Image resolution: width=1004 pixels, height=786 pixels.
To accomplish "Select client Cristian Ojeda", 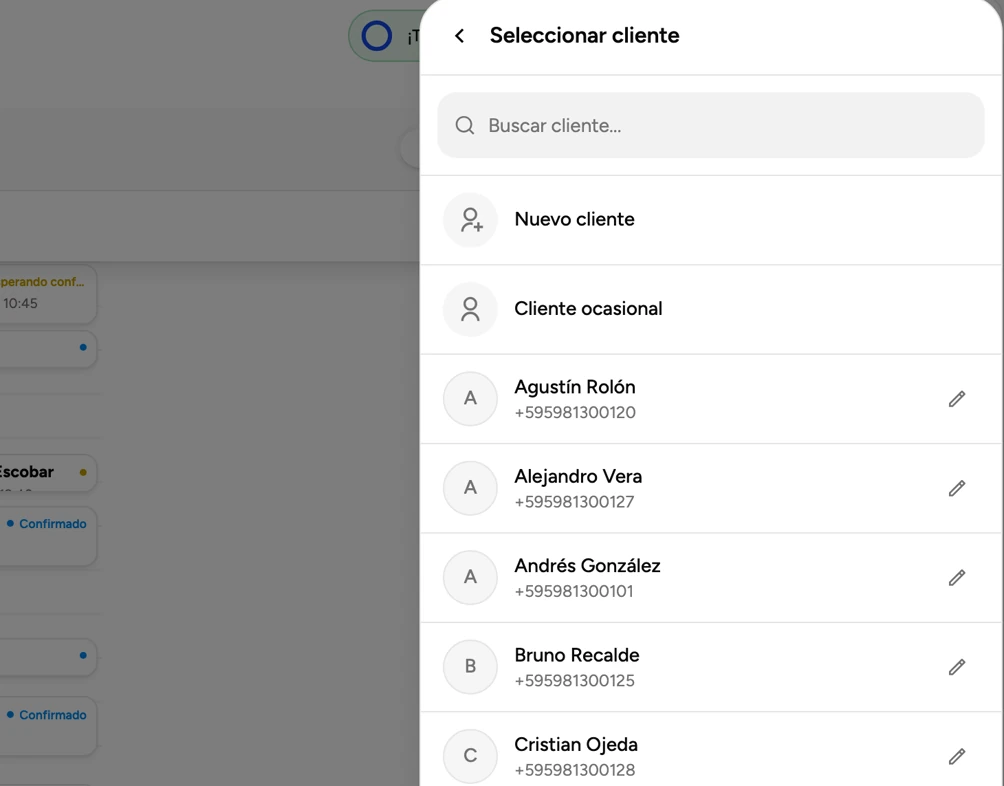I will [x=711, y=750].
